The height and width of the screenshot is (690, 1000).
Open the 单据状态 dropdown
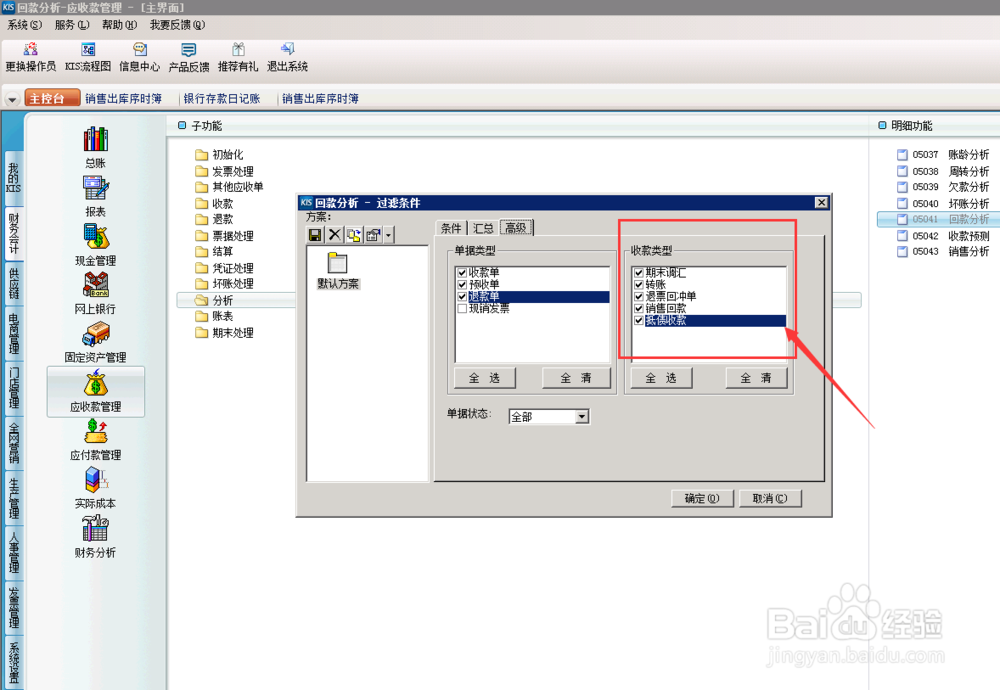click(582, 417)
